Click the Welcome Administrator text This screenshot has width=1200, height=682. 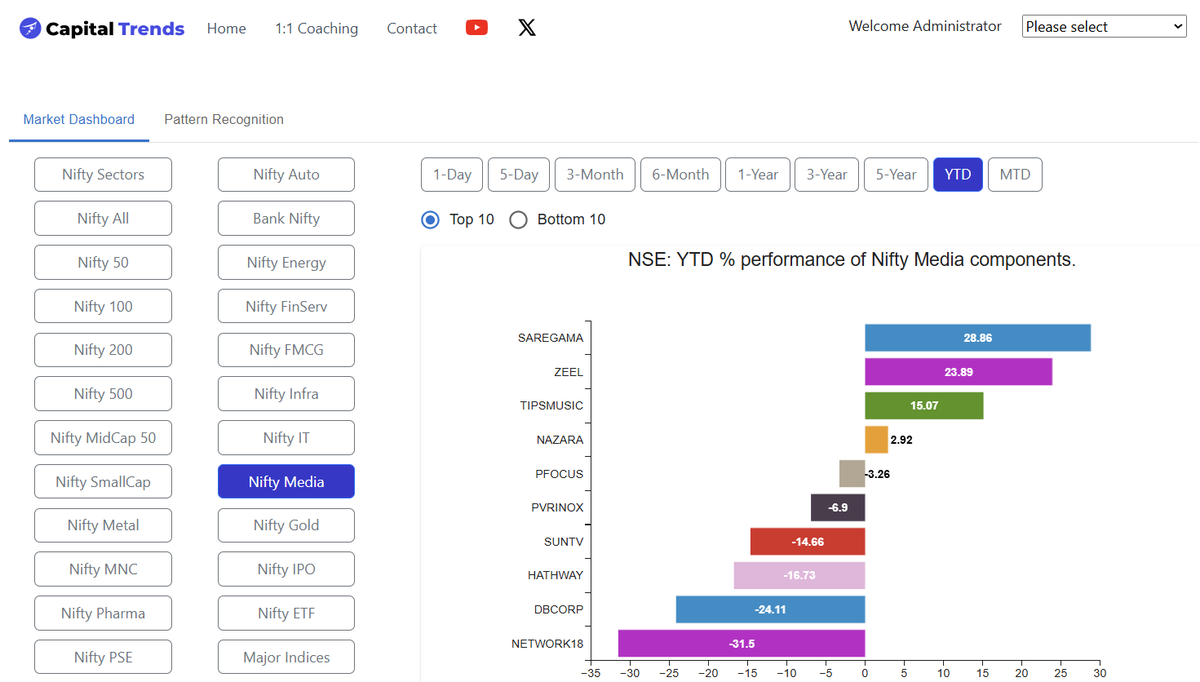[x=925, y=27]
